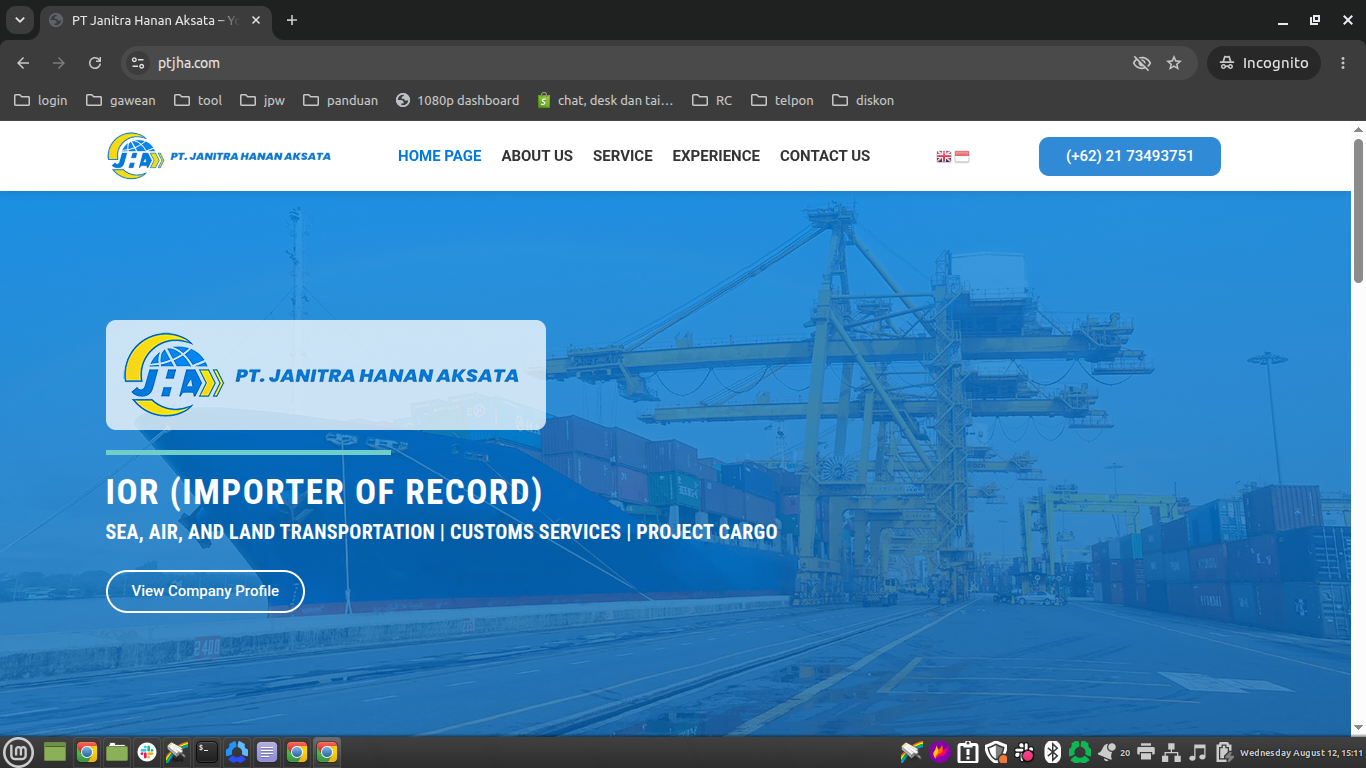Open the Linux Mint start menu

pyautogui.click(x=18, y=752)
